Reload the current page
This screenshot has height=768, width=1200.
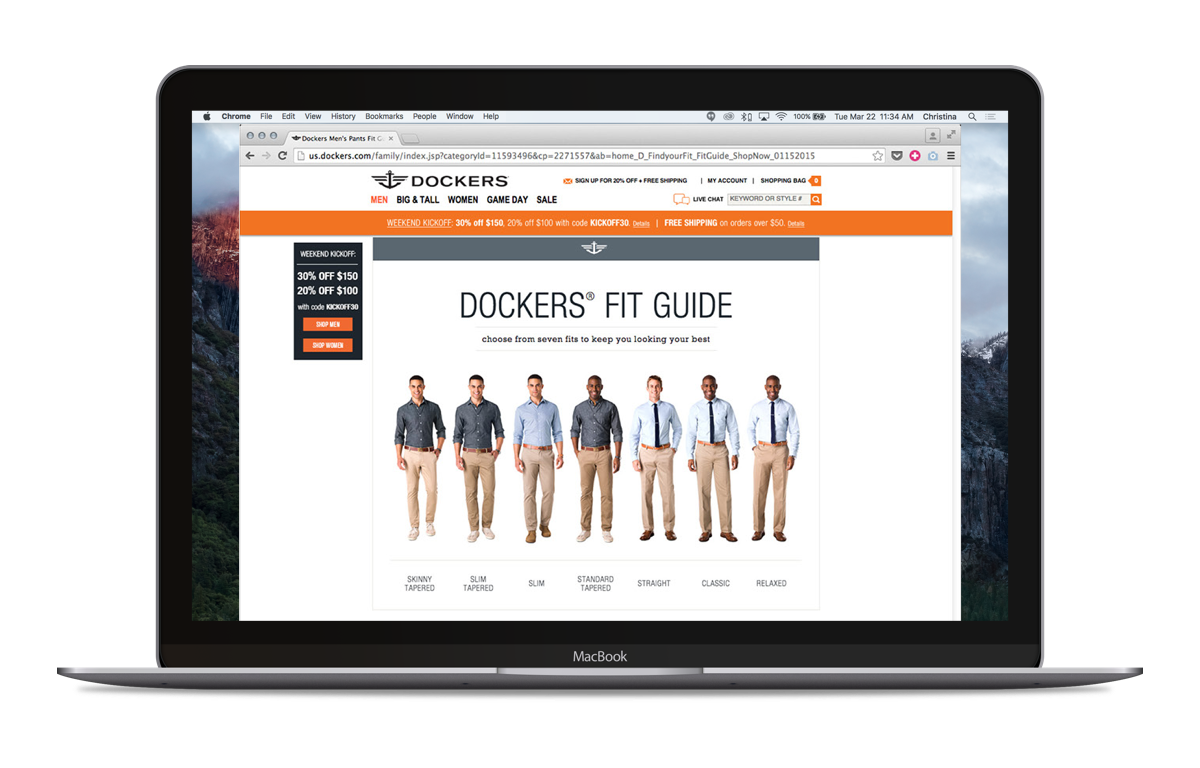pyautogui.click(x=283, y=156)
